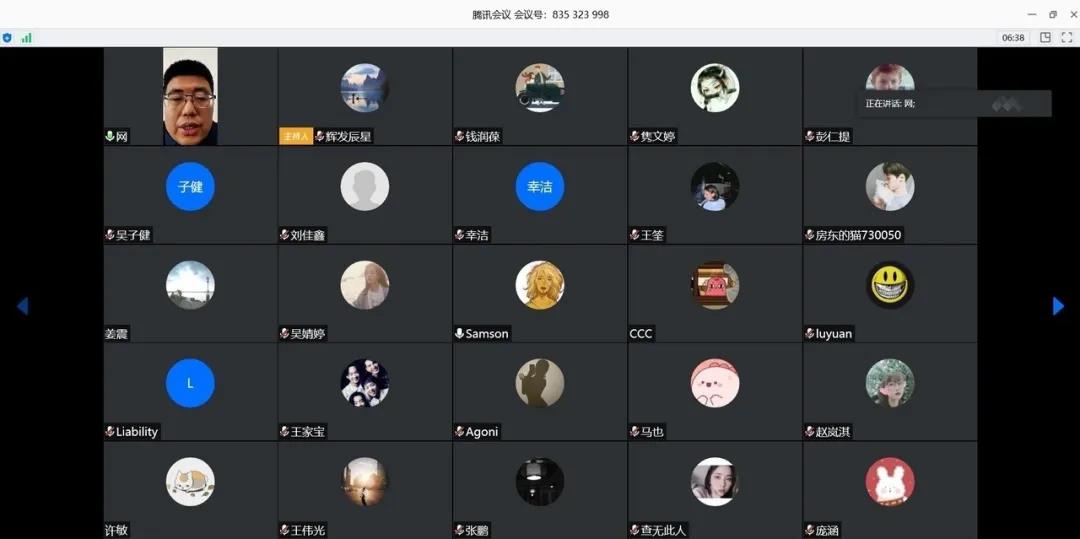Click the Liability participant name label

click(137, 432)
